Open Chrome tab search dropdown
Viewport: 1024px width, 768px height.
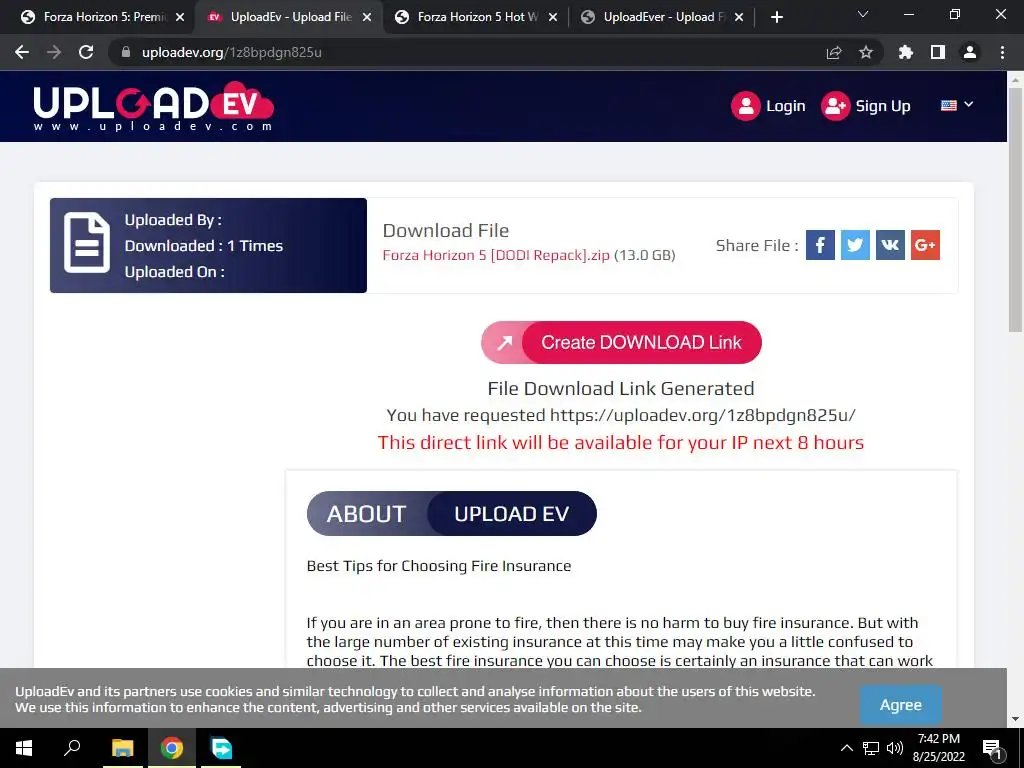[x=863, y=15]
